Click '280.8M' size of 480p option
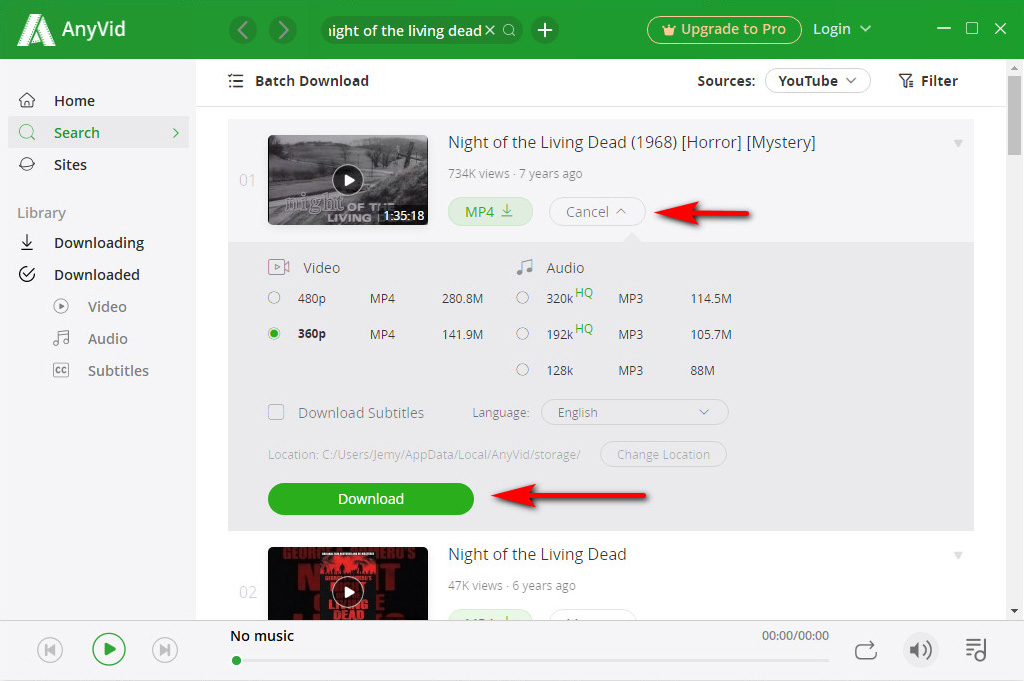Screen dimensions: 1024x681 coord(462,298)
